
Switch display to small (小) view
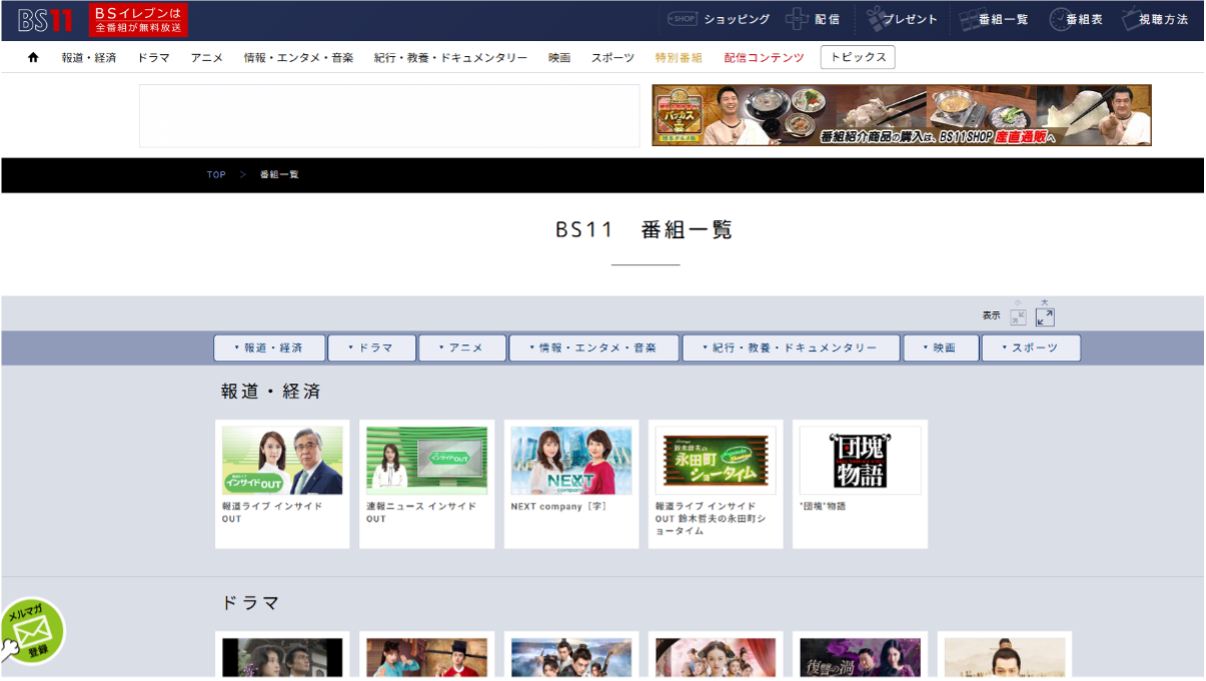[x=1018, y=316]
